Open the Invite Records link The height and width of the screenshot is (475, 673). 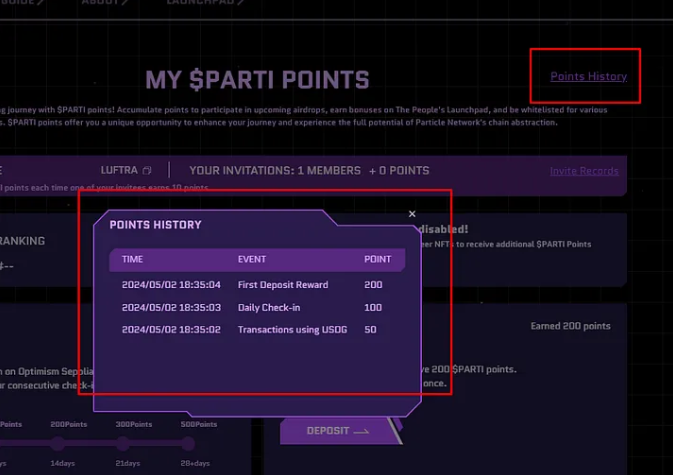(x=584, y=171)
